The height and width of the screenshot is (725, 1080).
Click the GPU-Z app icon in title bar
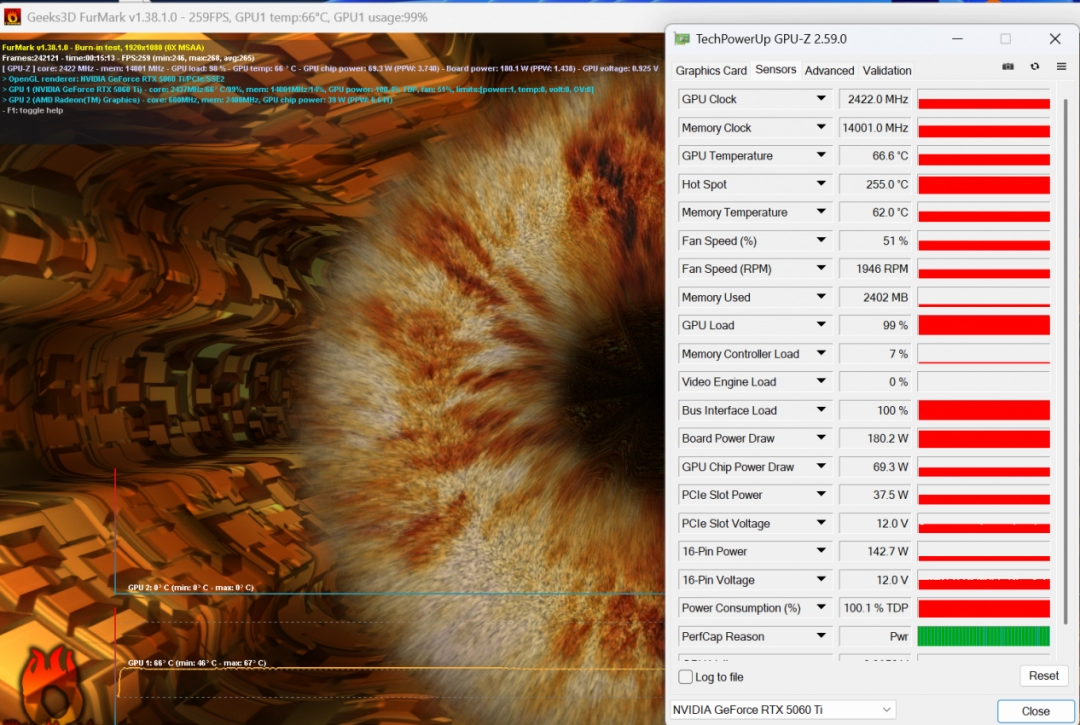click(681, 39)
